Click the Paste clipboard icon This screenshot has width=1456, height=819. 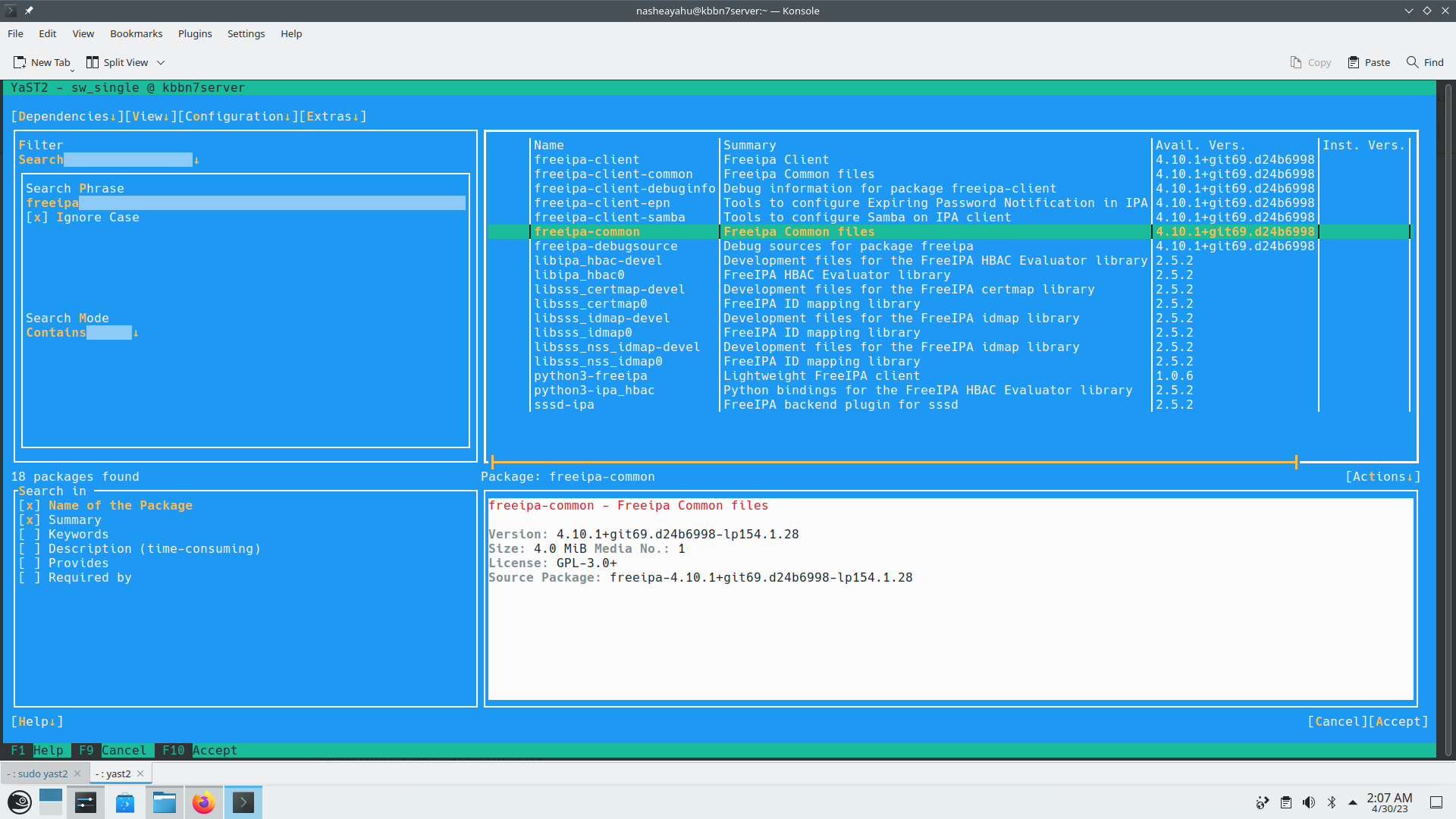[1353, 62]
